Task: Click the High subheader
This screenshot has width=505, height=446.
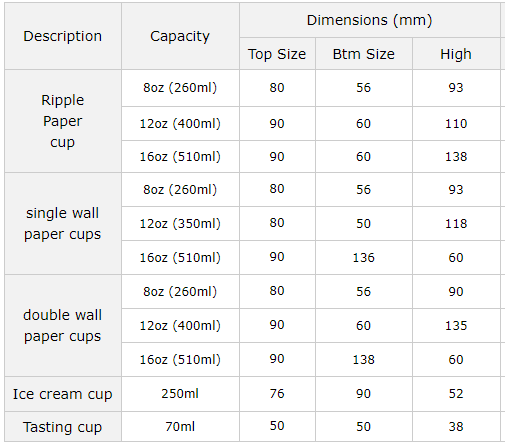Action: click(456, 54)
